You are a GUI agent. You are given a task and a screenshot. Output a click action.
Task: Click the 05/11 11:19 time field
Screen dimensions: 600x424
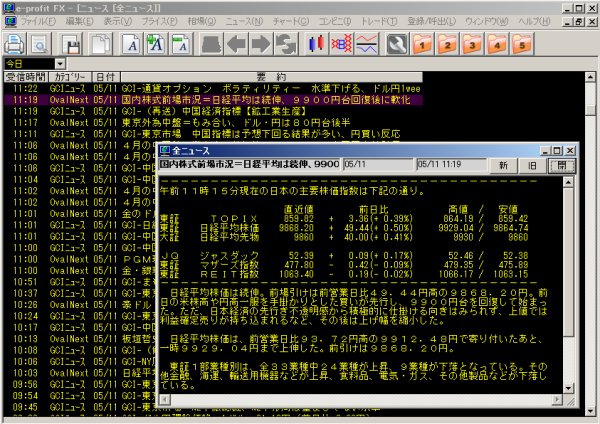452,165
